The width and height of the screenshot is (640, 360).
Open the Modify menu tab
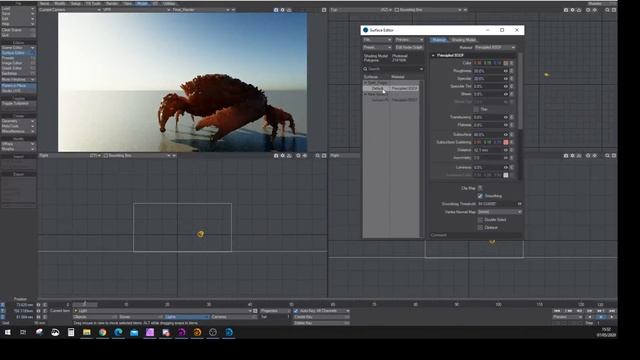tap(60, 3)
